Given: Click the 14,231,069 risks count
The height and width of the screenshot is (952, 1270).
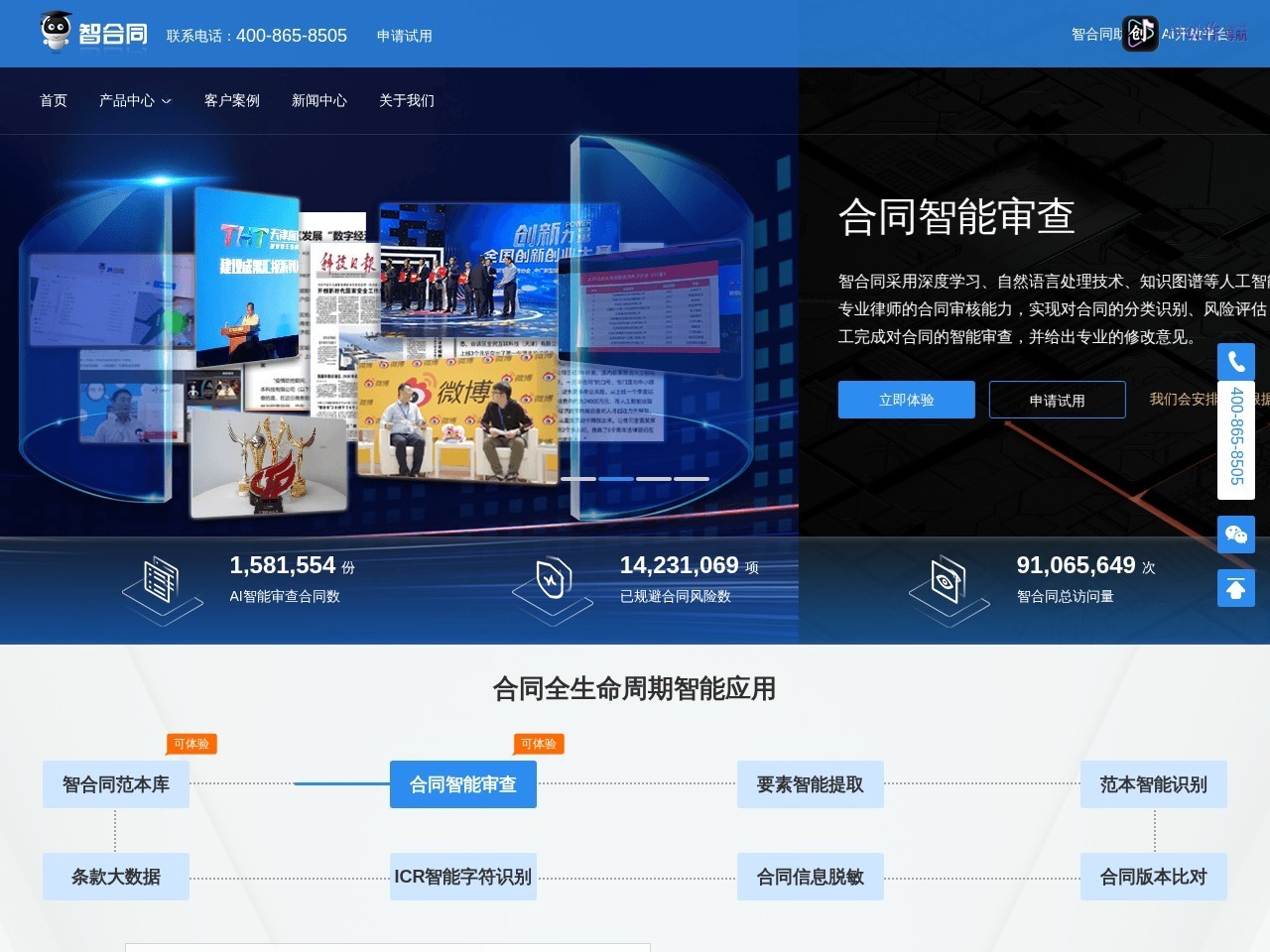Looking at the screenshot, I should 680,565.
